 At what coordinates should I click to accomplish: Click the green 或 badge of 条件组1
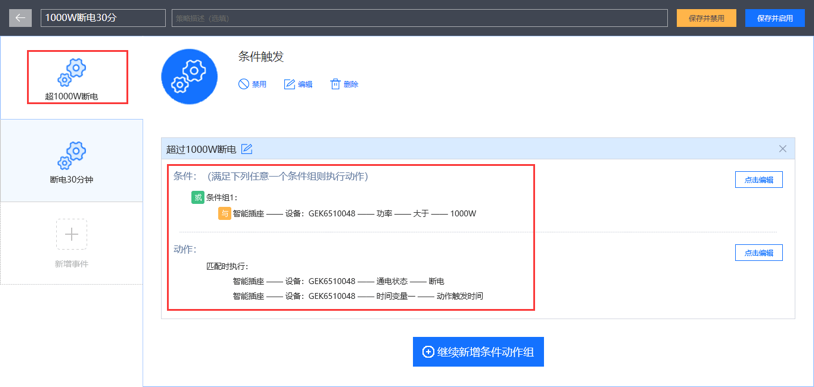click(x=198, y=197)
